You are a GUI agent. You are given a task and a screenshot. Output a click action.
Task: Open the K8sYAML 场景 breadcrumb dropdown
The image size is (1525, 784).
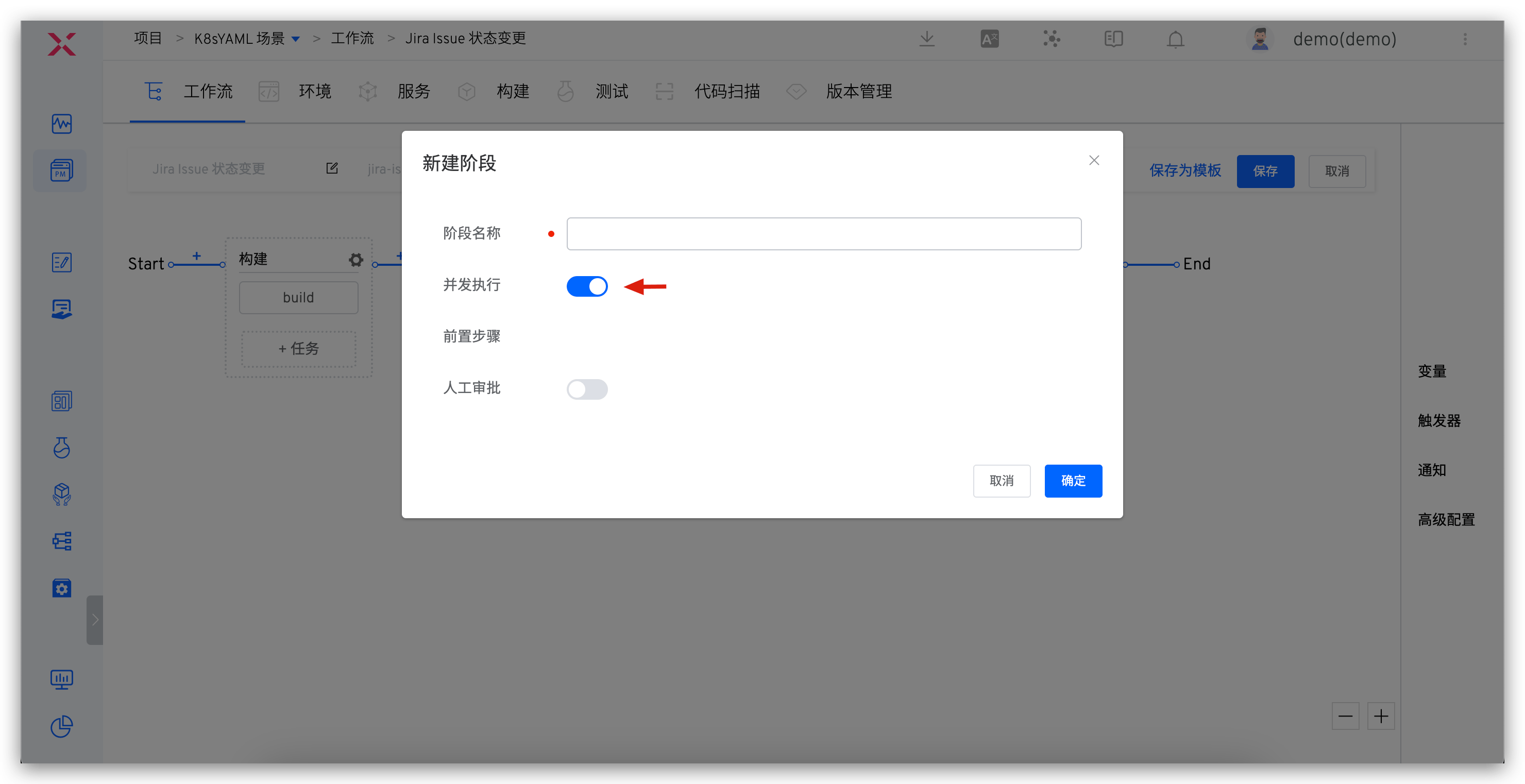pos(296,38)
